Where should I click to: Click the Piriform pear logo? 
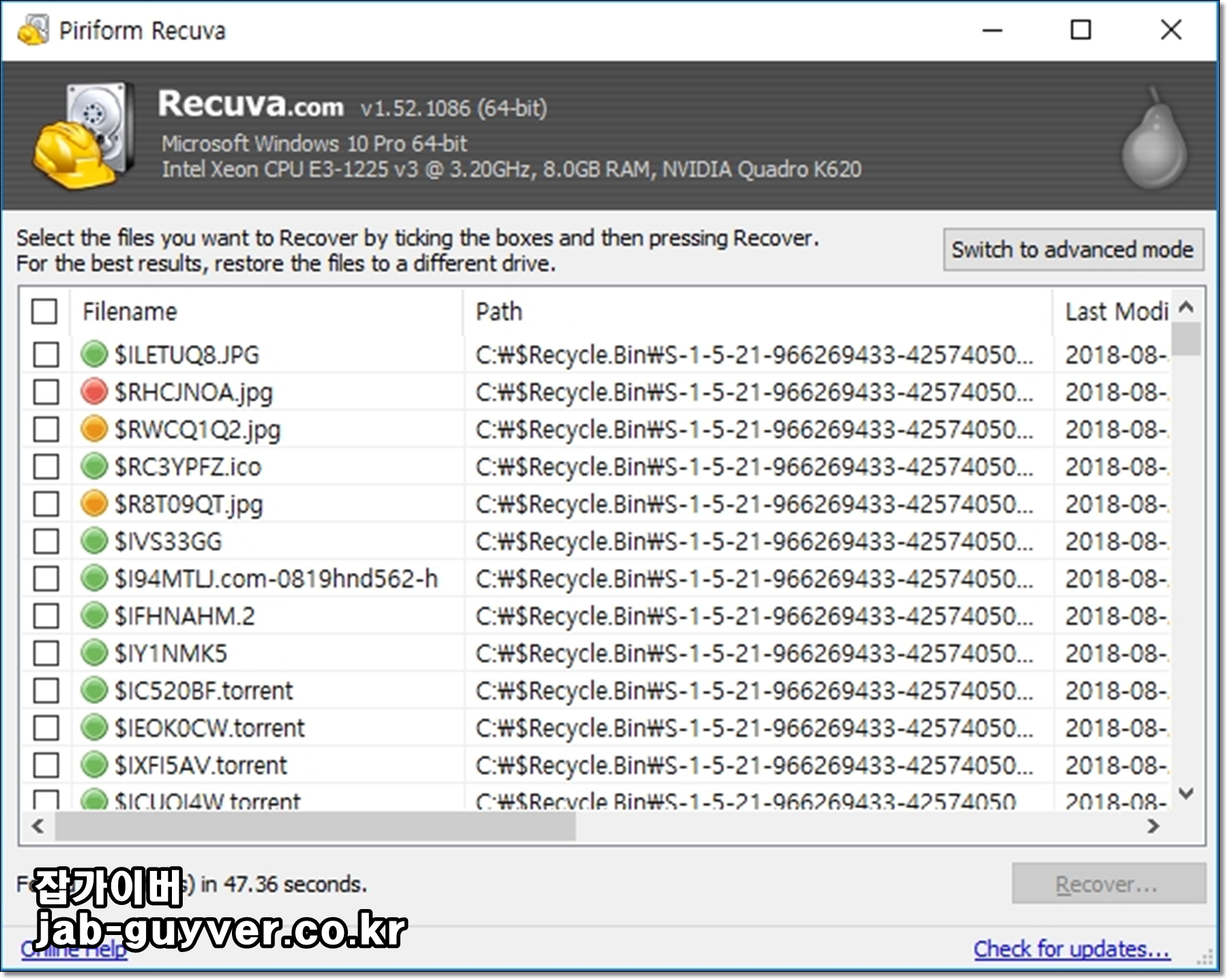[1154, 138]
